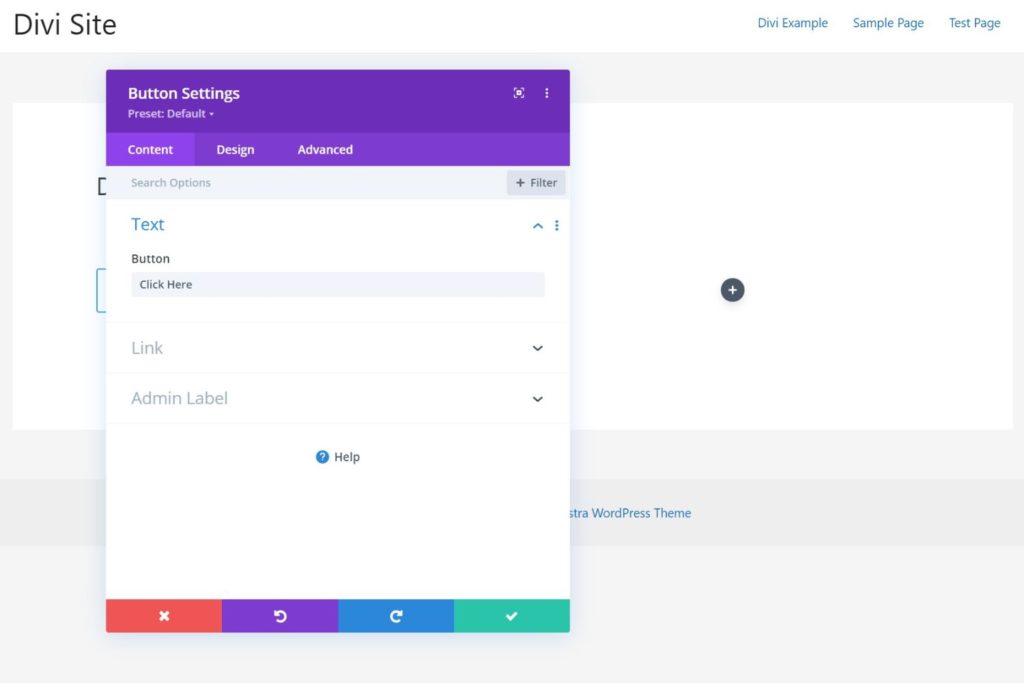The image size is (1024, 683).
Task: Open the Divi Example link
Action: point(793,22)
